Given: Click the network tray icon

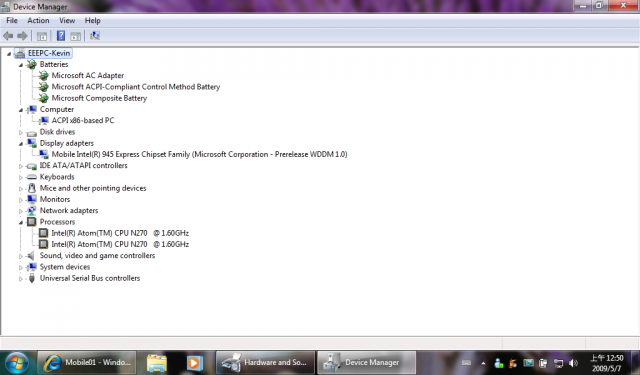Looking at the screenshot, I should [x=558, y=363].
